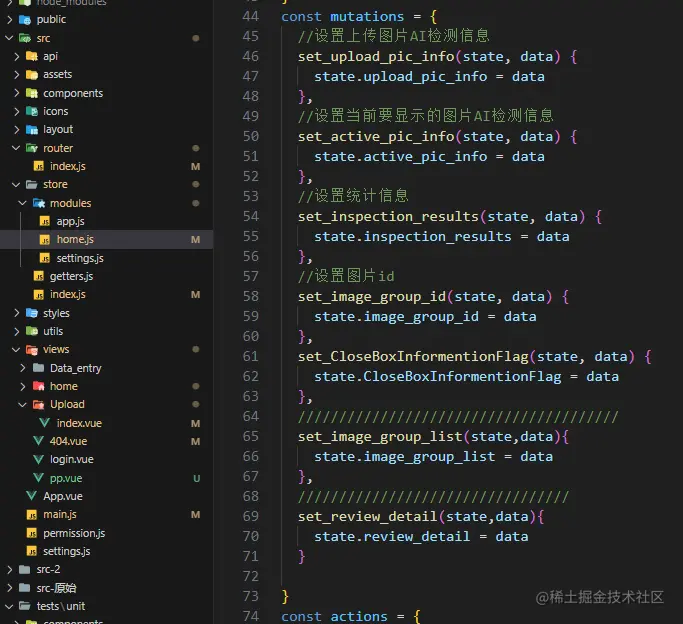Screen dimensions: 683x624
Task: Click the set_image_group_list function name
Action: click(380, 437)
